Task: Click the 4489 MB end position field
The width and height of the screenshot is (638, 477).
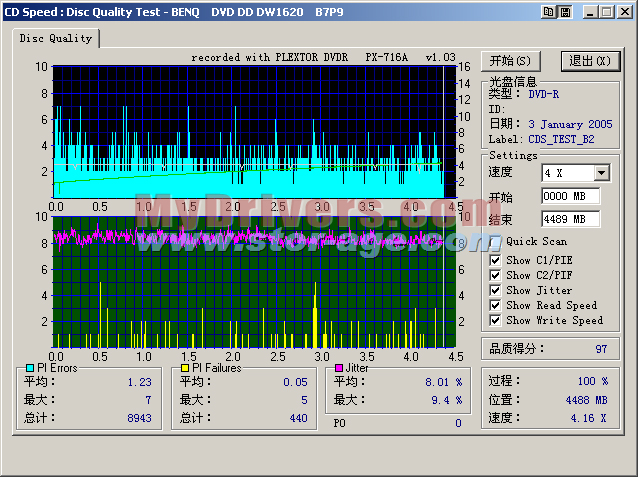Action: coord(570,219)
